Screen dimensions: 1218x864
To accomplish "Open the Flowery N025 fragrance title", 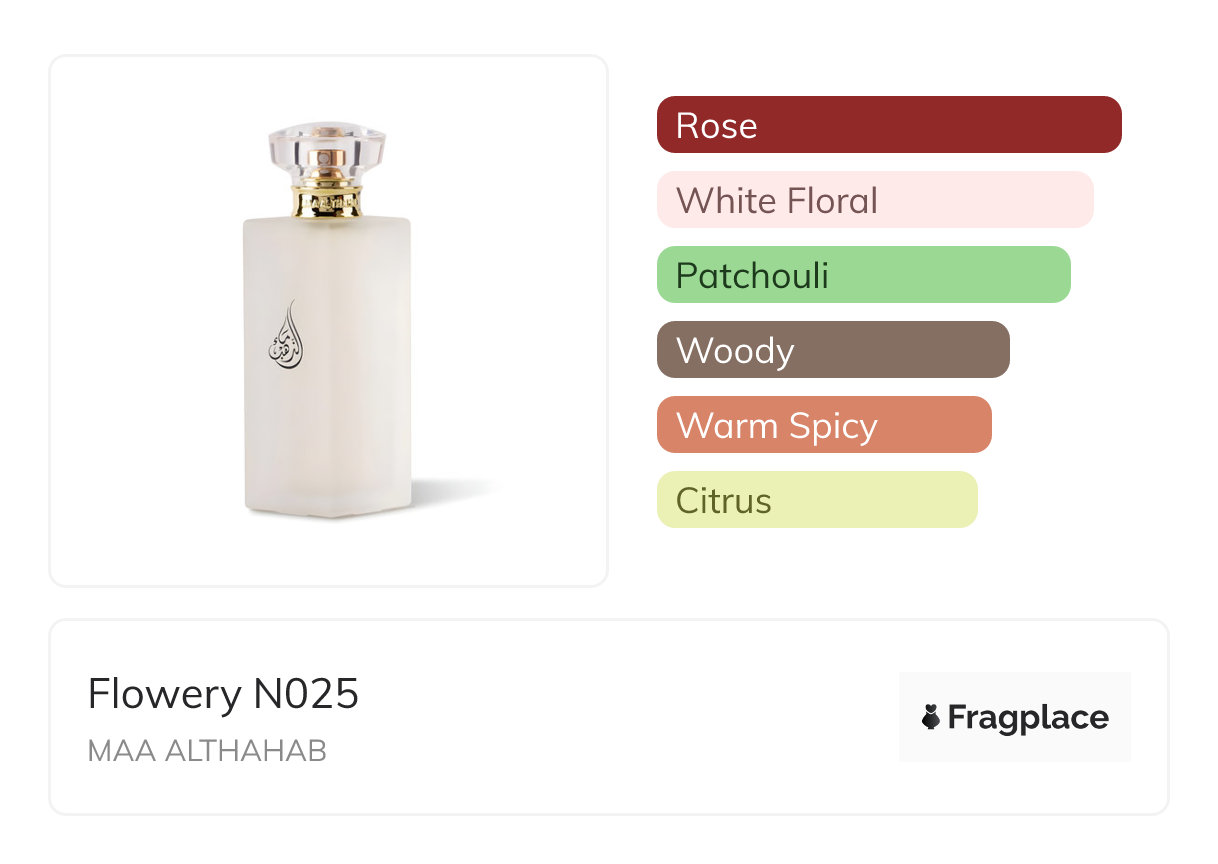I will click(223, 694).
